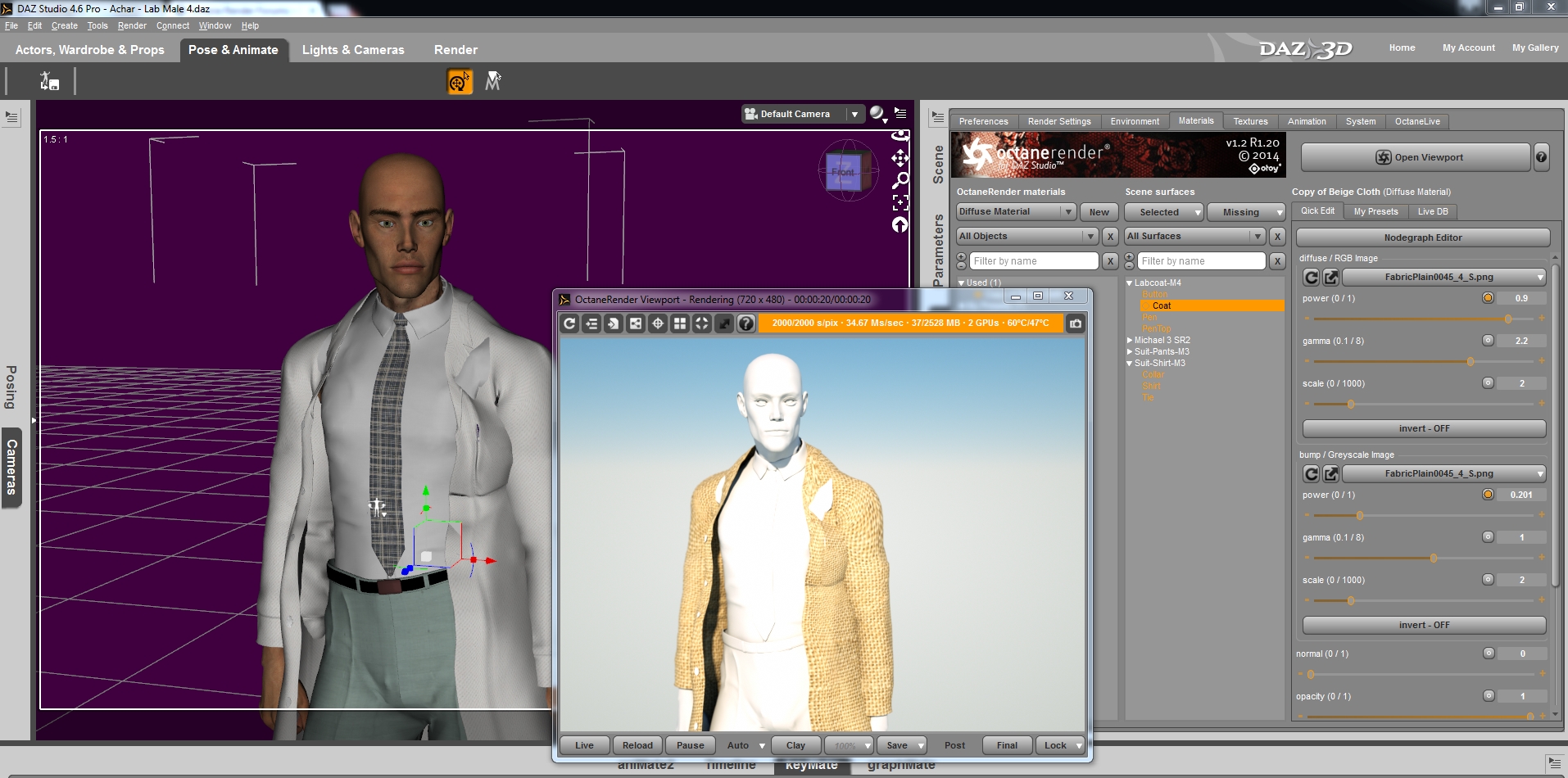Click the indent-list icon in OctaneRender Viewport
Image resolution: width=1568 pixels, height=778 pixels.
tap(591, 323)
